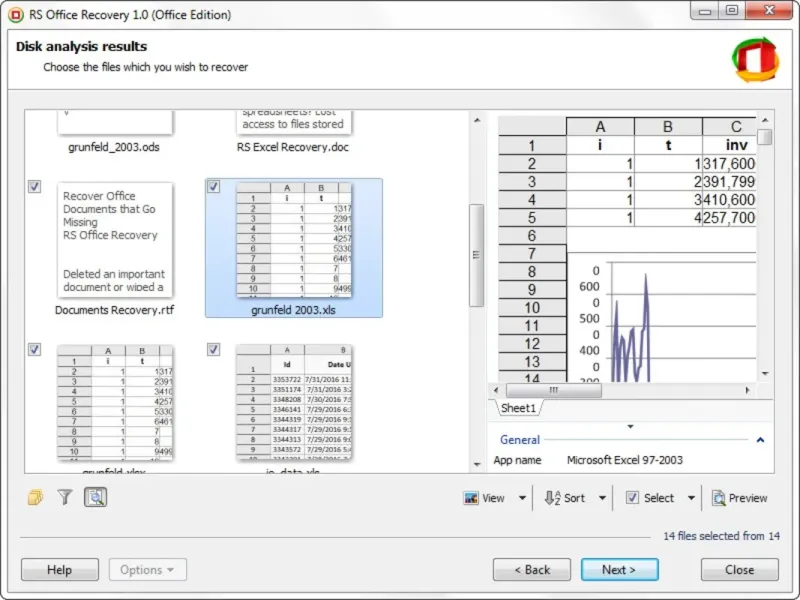This screenshot has height=600, width=800.
Task: Select the grunfeld_2003.ods file label
Action: point(114,147)
